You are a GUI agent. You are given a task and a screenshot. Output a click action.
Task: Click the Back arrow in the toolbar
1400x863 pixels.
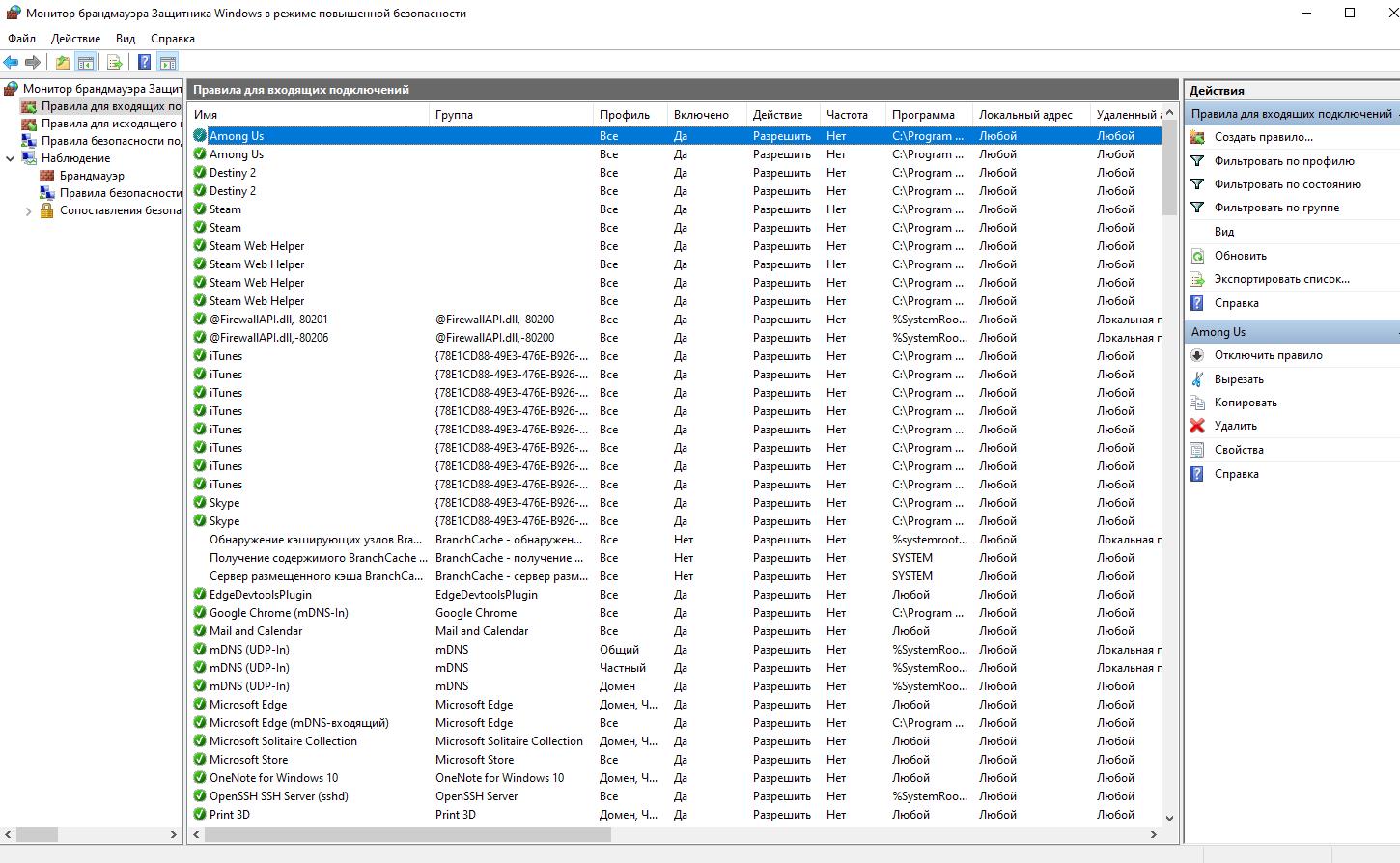11,63
